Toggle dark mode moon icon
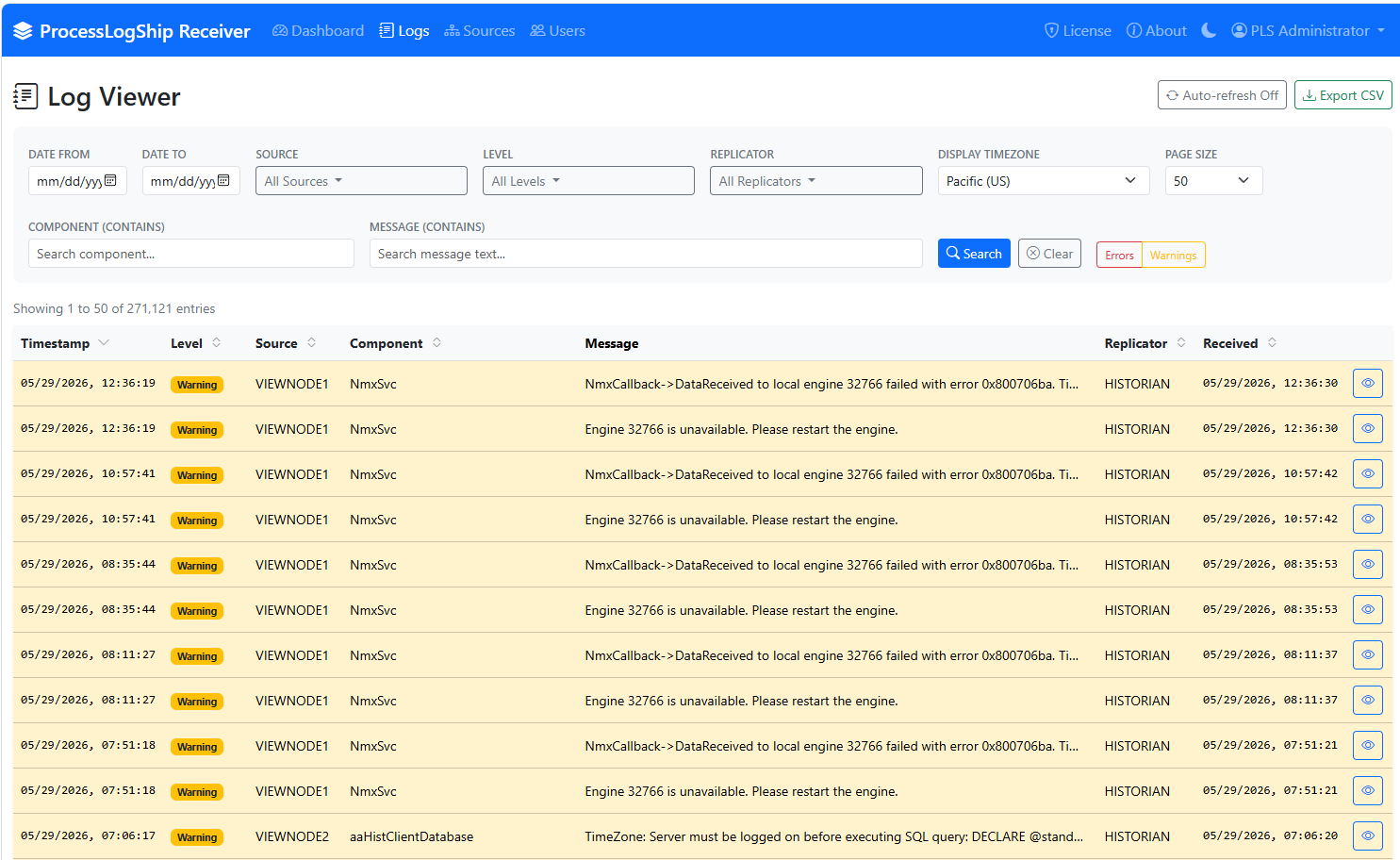 coord(1209,30)
